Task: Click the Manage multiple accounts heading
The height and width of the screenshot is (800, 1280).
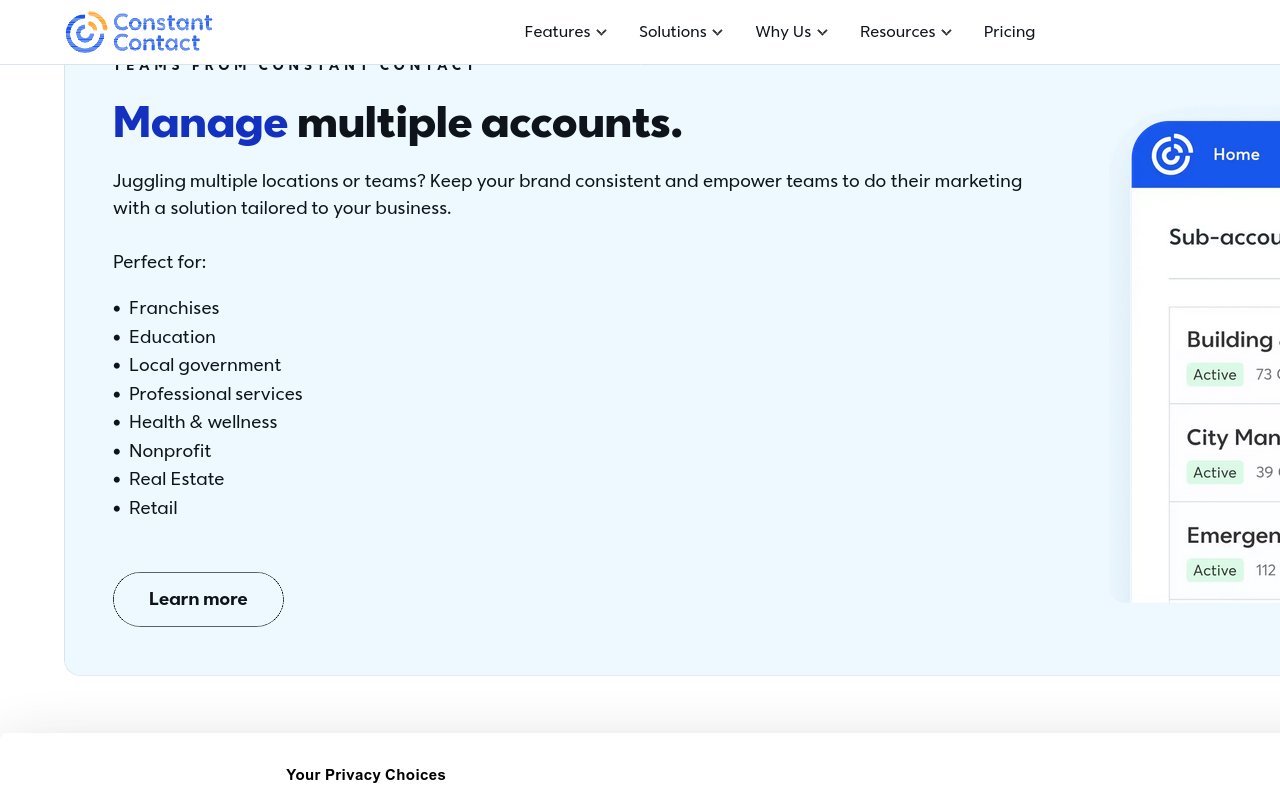Action: (x=397, y=122)
